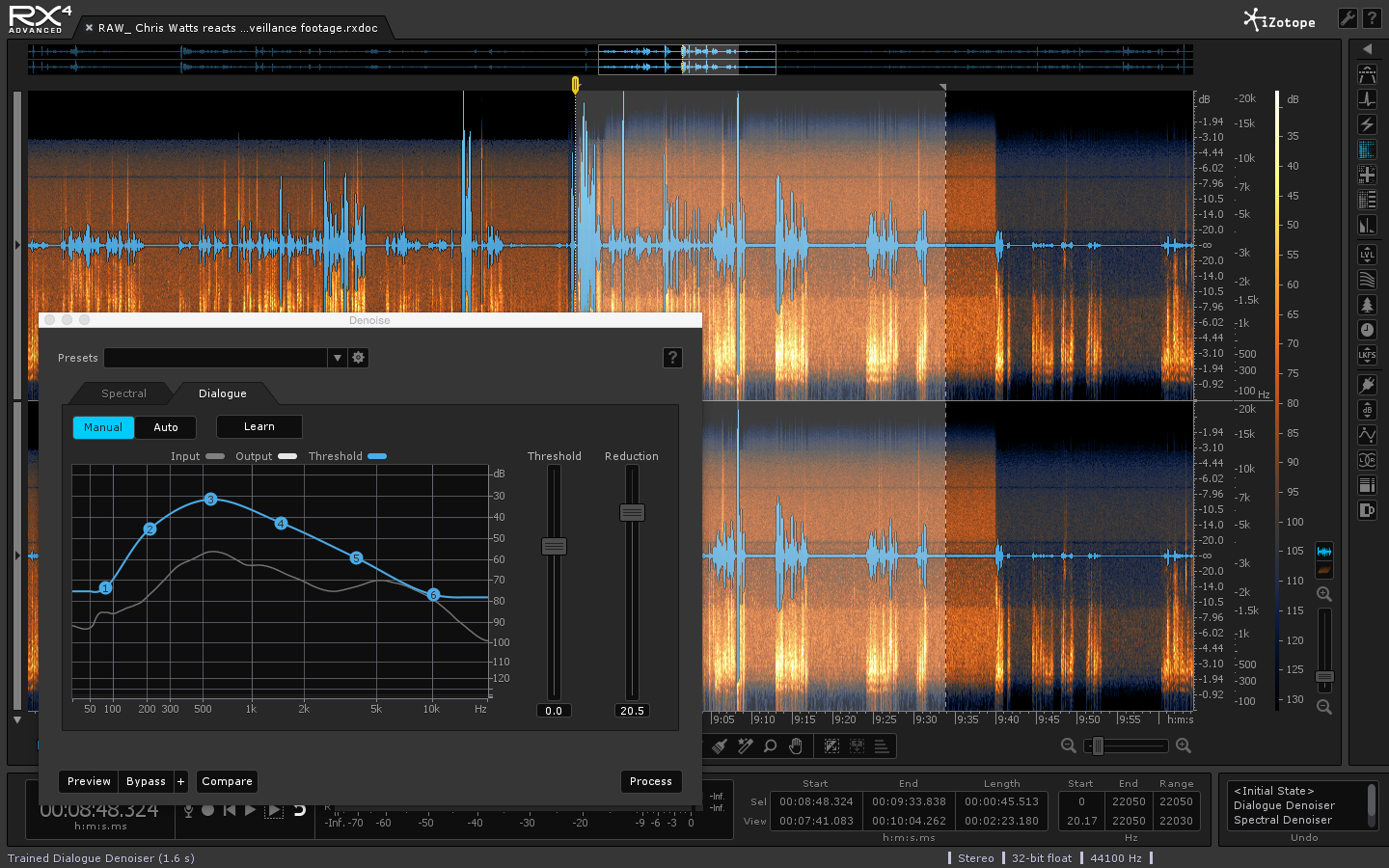Screen dimensions: 1389x868
Task: Open Denoise preset settings gear
Action: [358, 358]
